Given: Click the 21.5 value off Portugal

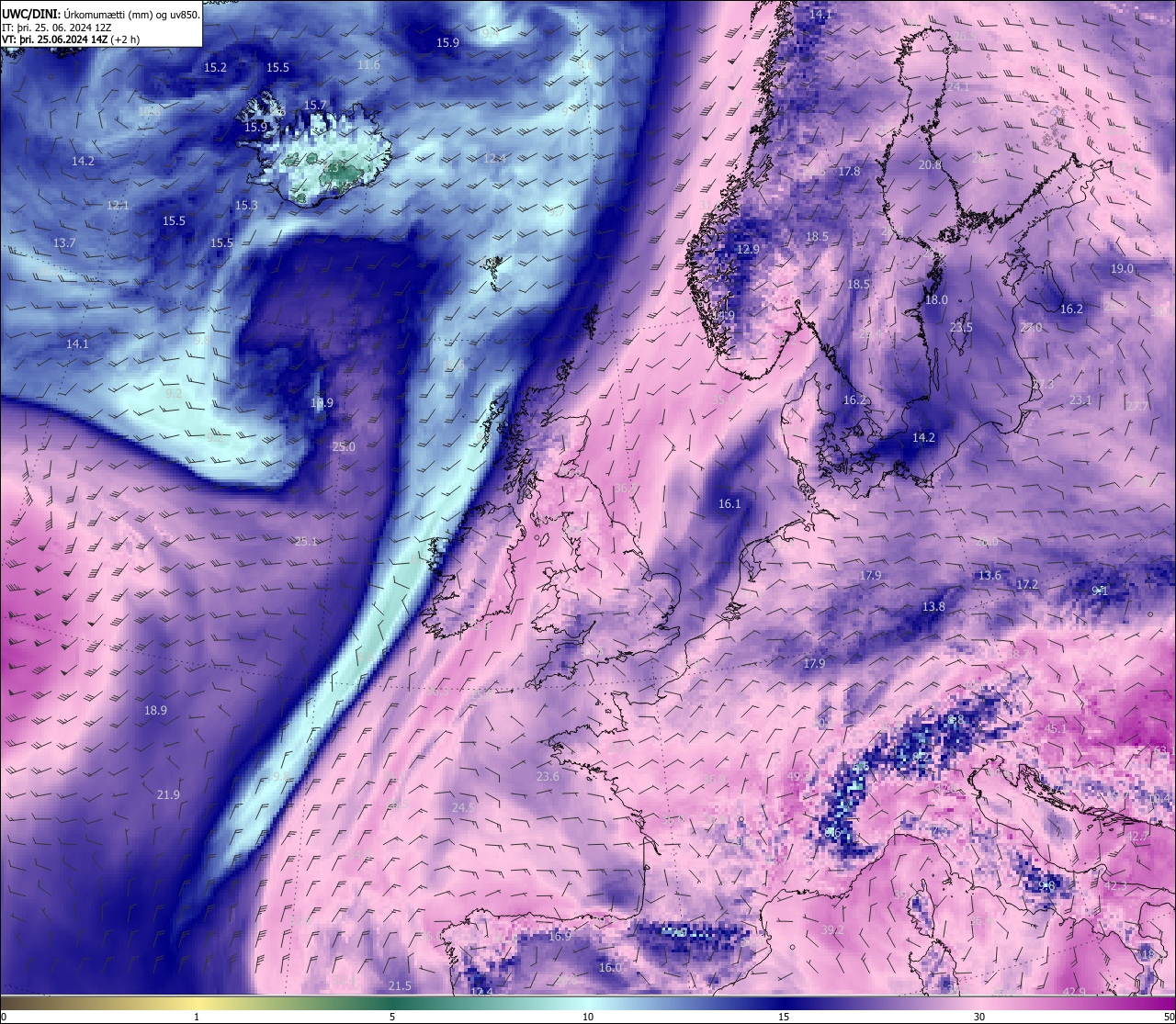Looking at the screenshot, I should [x=400, y=986].
